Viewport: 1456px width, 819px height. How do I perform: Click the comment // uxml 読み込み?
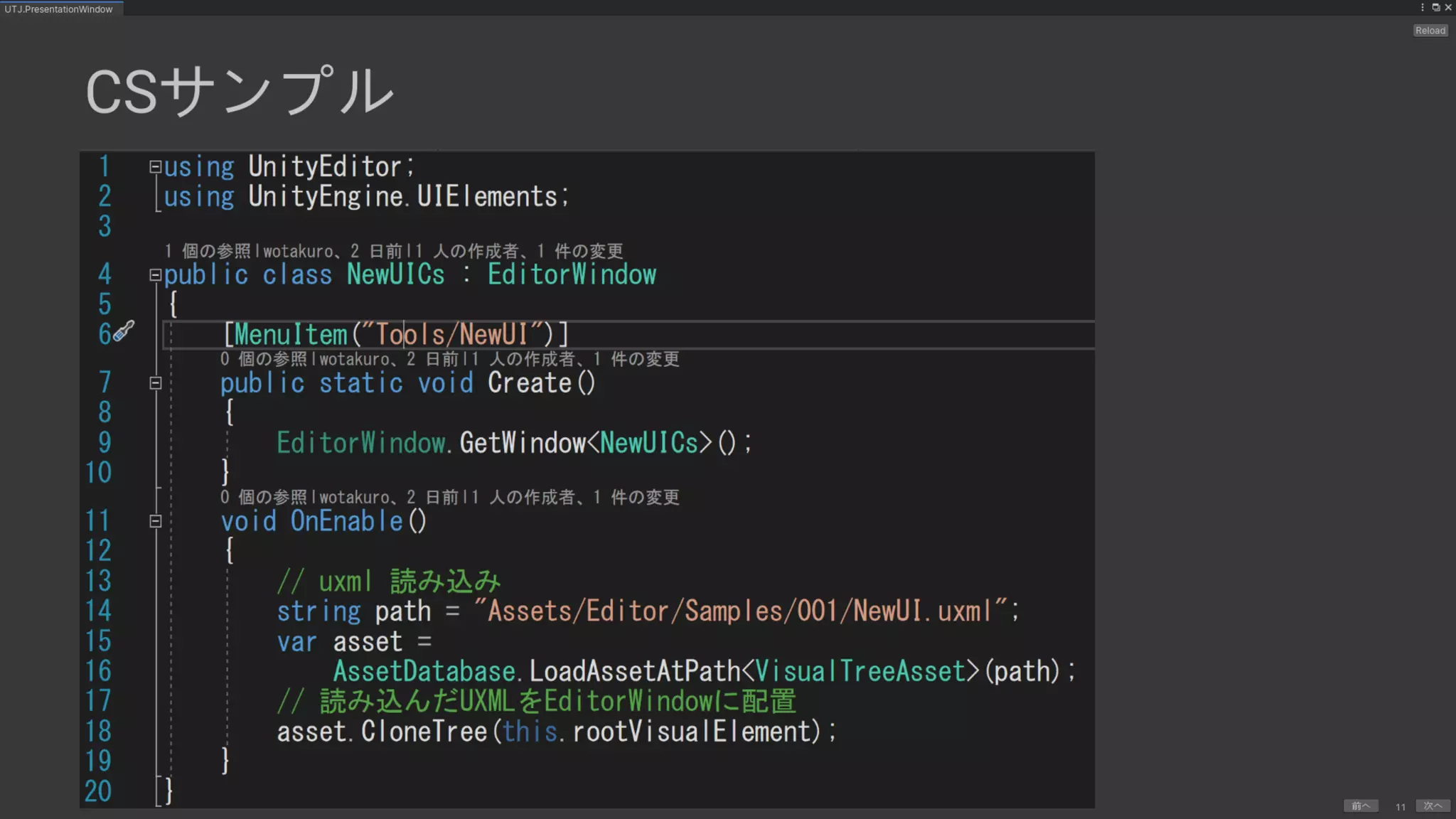tap(389, 582)
